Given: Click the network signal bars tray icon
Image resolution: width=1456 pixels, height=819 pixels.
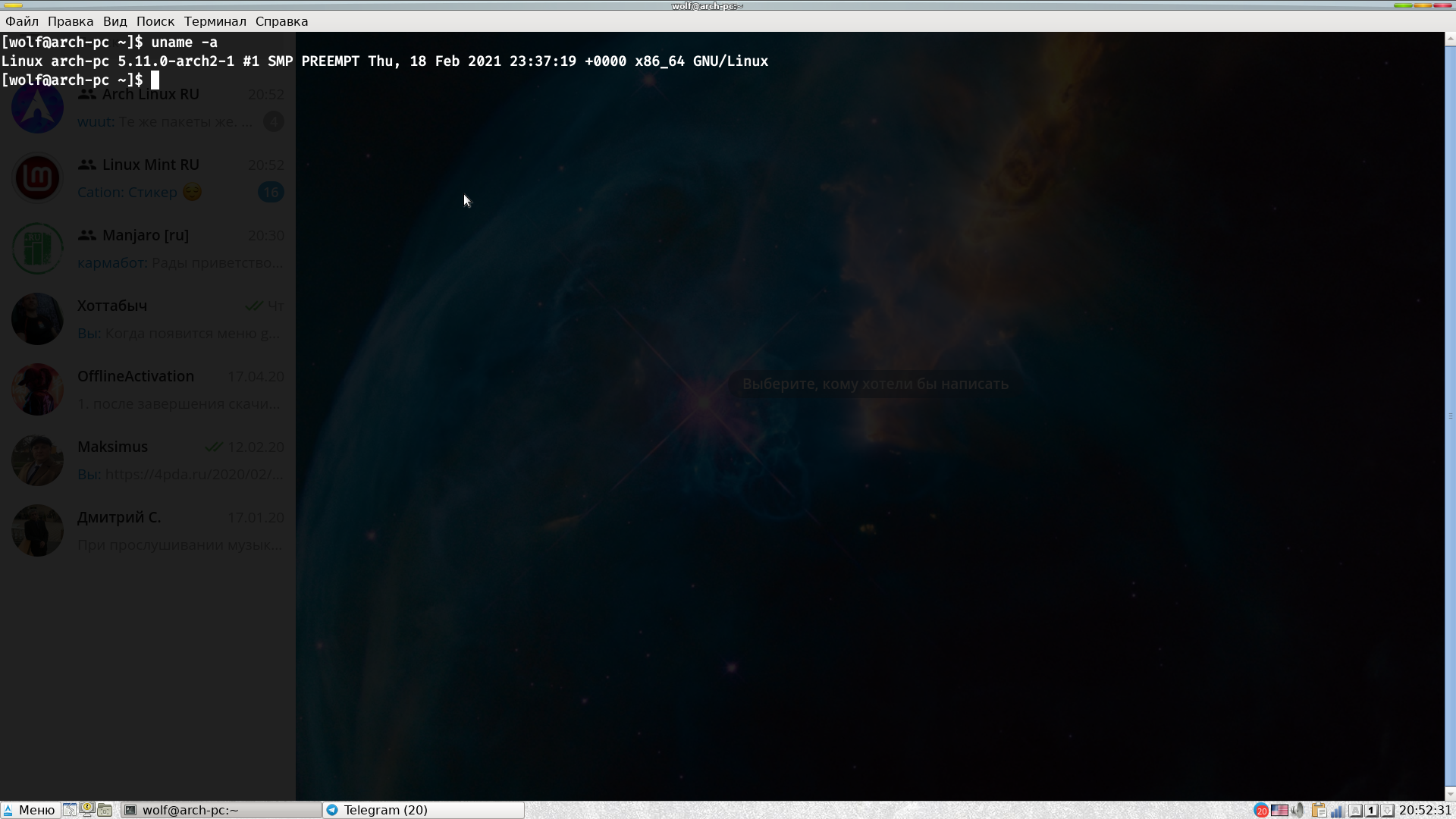Looking at the screenshot, I should (1337, 811).
